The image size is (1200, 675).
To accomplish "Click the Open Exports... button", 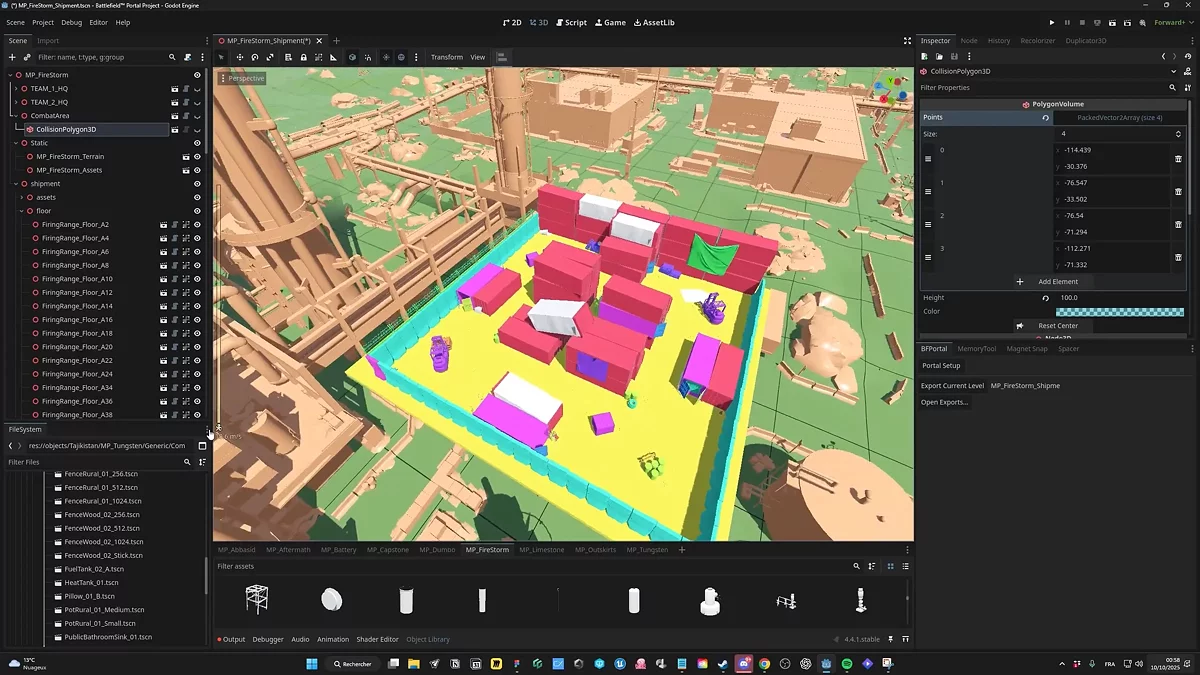I will (x=944, y=402).
